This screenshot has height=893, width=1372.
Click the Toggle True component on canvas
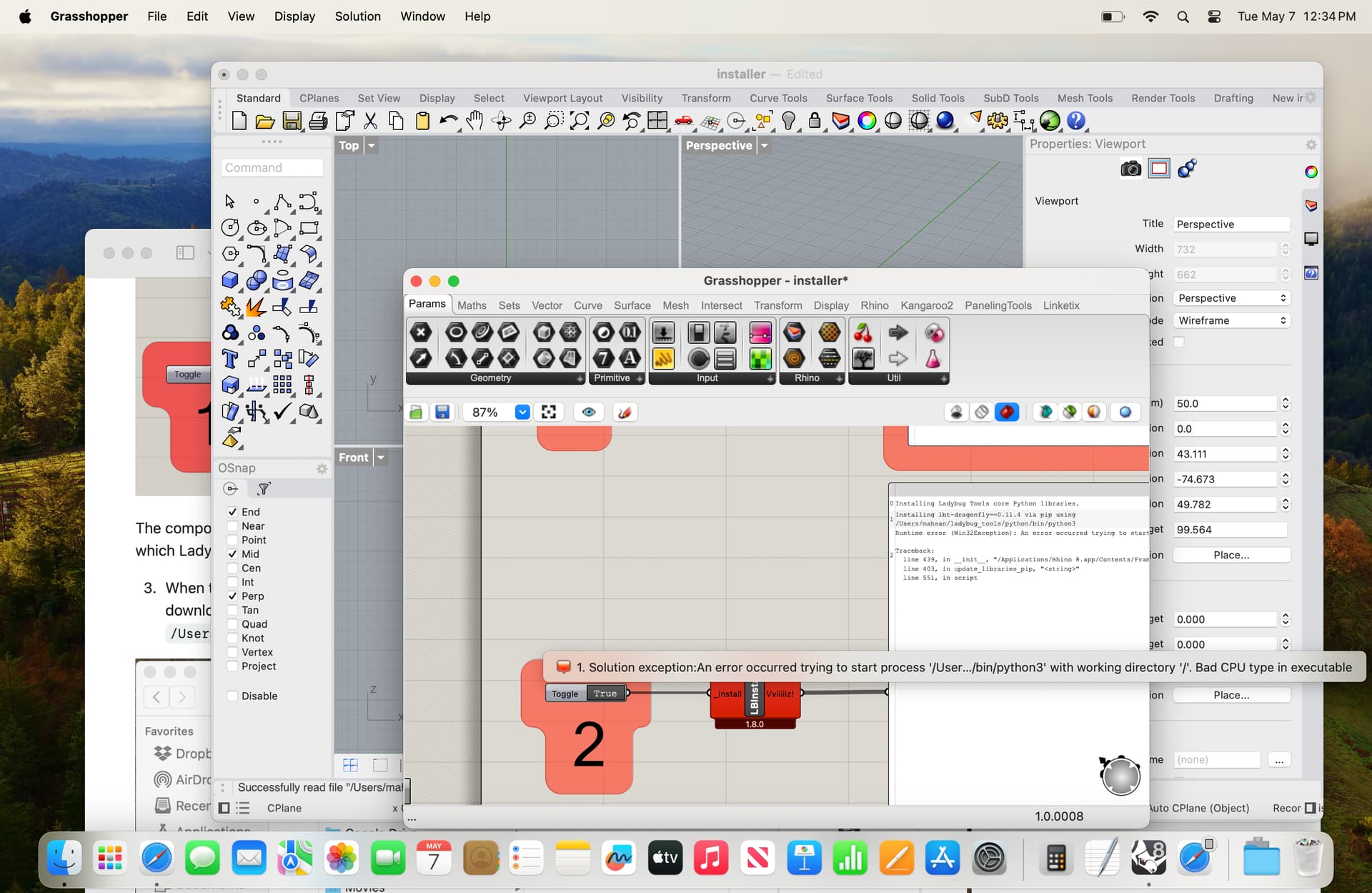click(586, 694)
